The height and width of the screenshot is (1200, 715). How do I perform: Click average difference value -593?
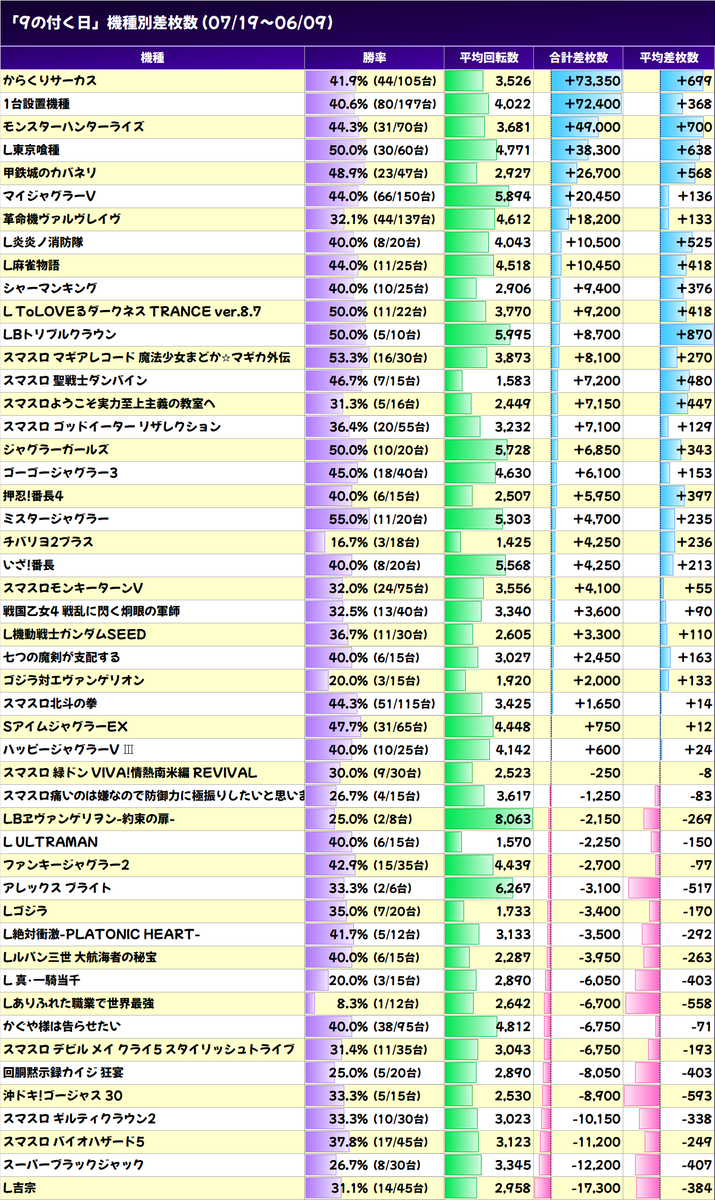[697, 1096]
